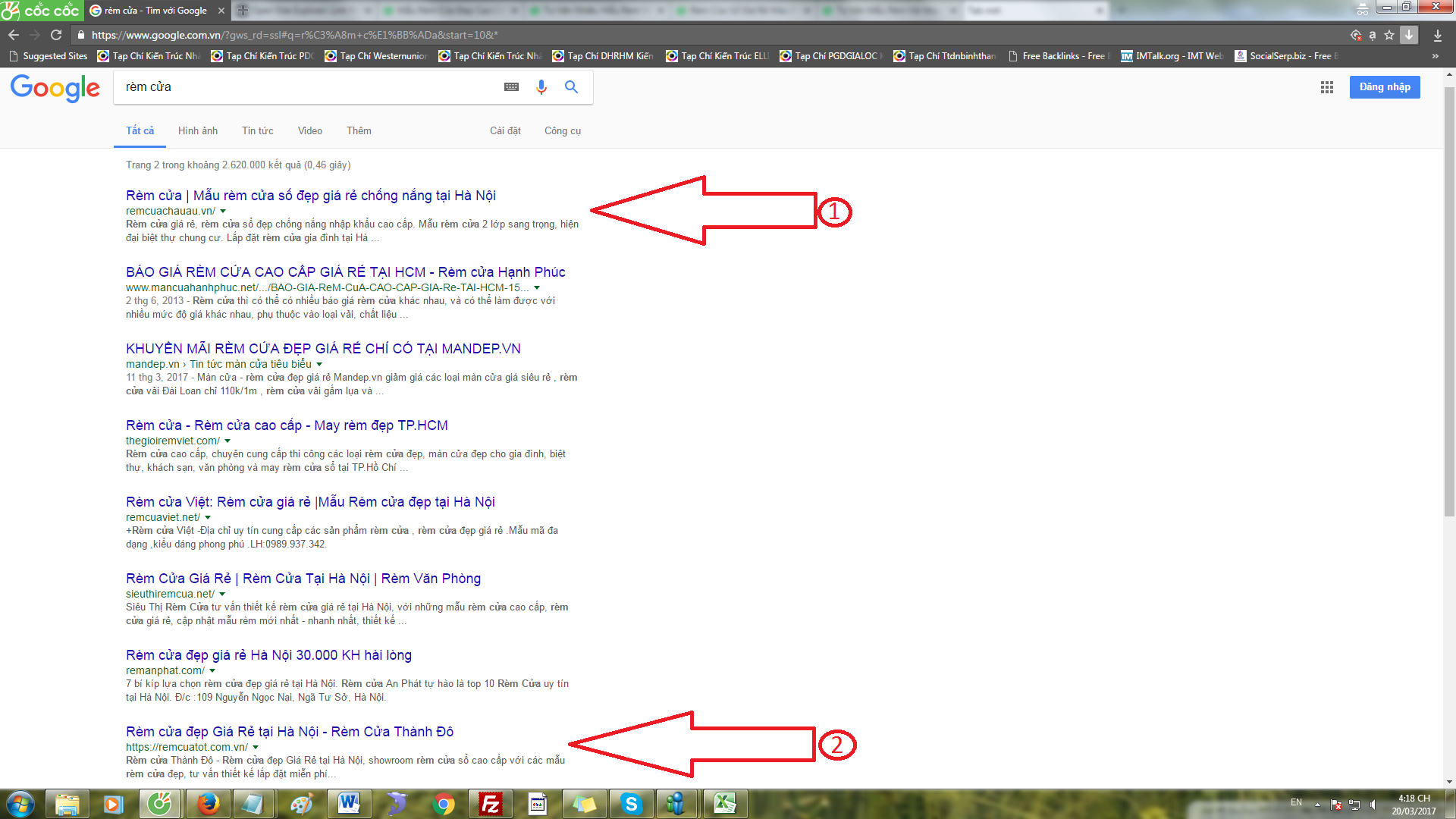Open 'BÁO GIÁ RÈM CỬA CAO CẤP' result
The height and width of the screenshot is (819, 1456).
[x=346, y=272]
